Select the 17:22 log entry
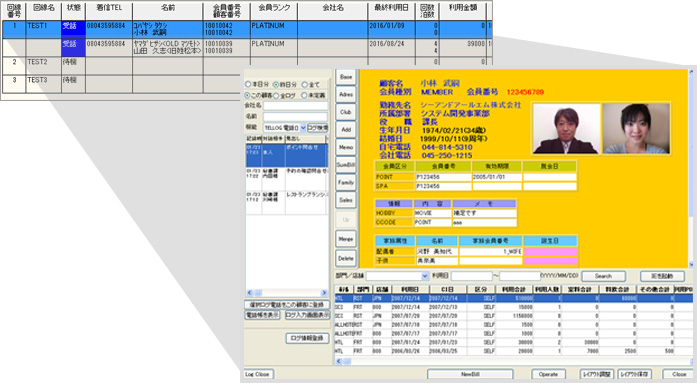697x383 pixels. pyautogui.click(x=287, y=179)
